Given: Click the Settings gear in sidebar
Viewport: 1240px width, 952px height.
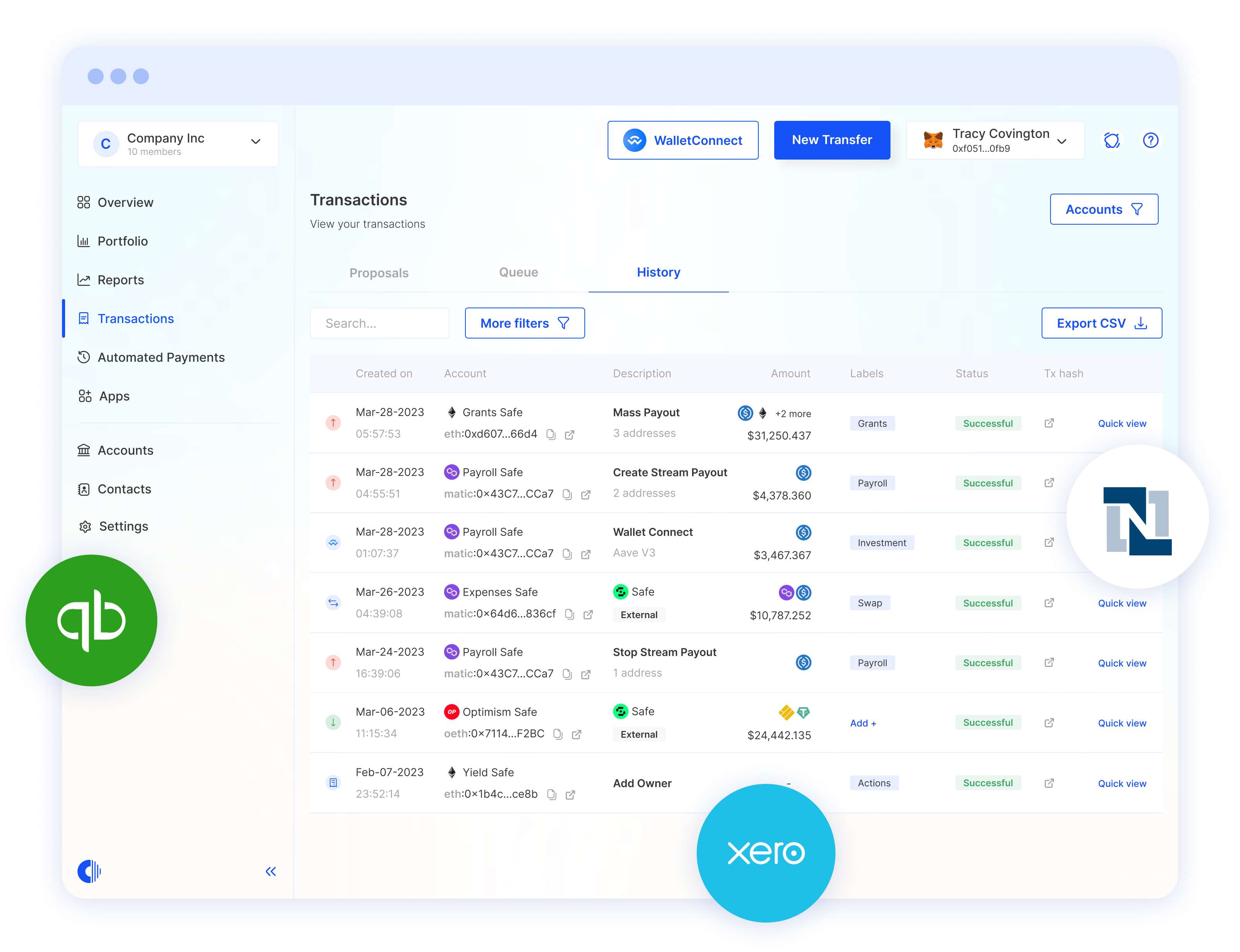Looking at the screenshot, I should click(x=85, y=526).
